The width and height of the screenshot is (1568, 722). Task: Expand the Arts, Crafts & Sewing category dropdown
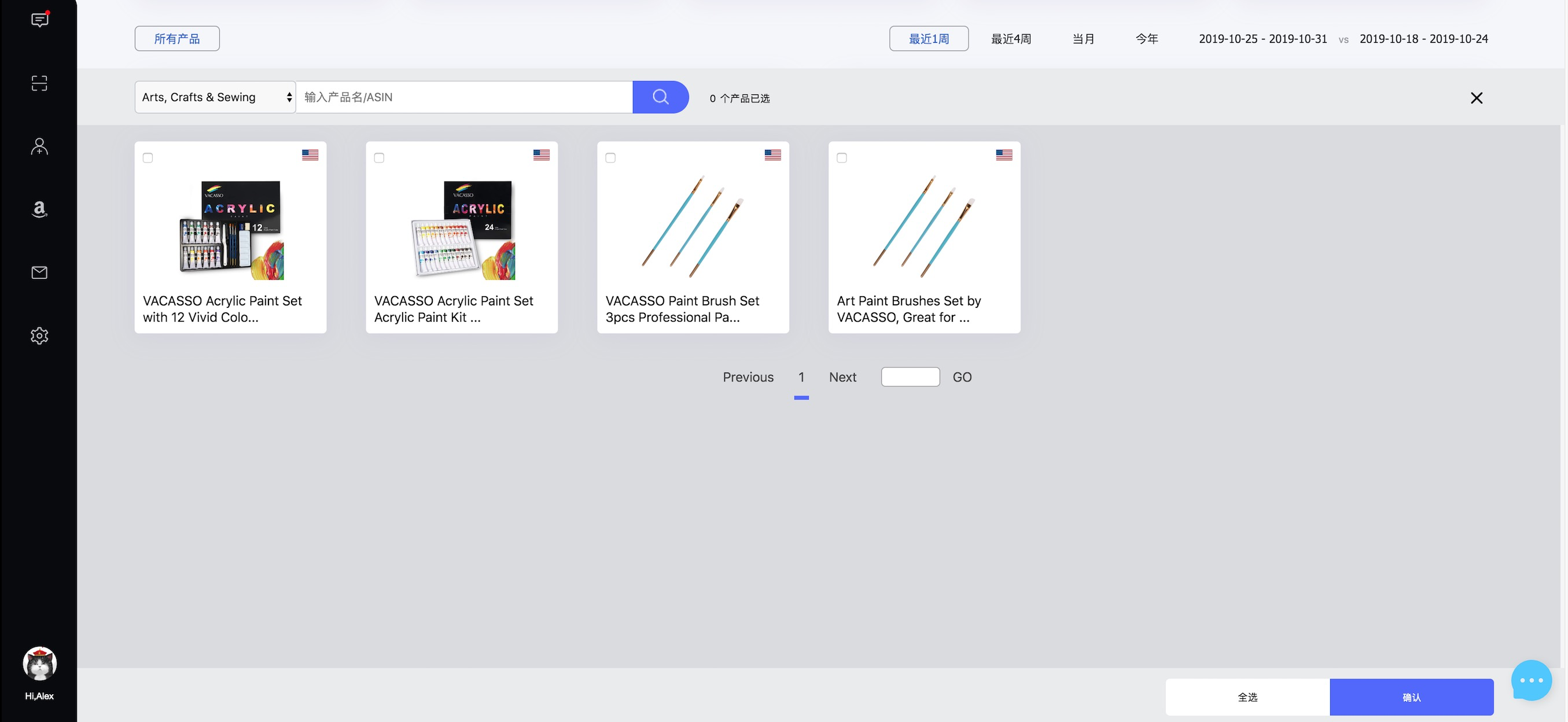tap(215, 97)
